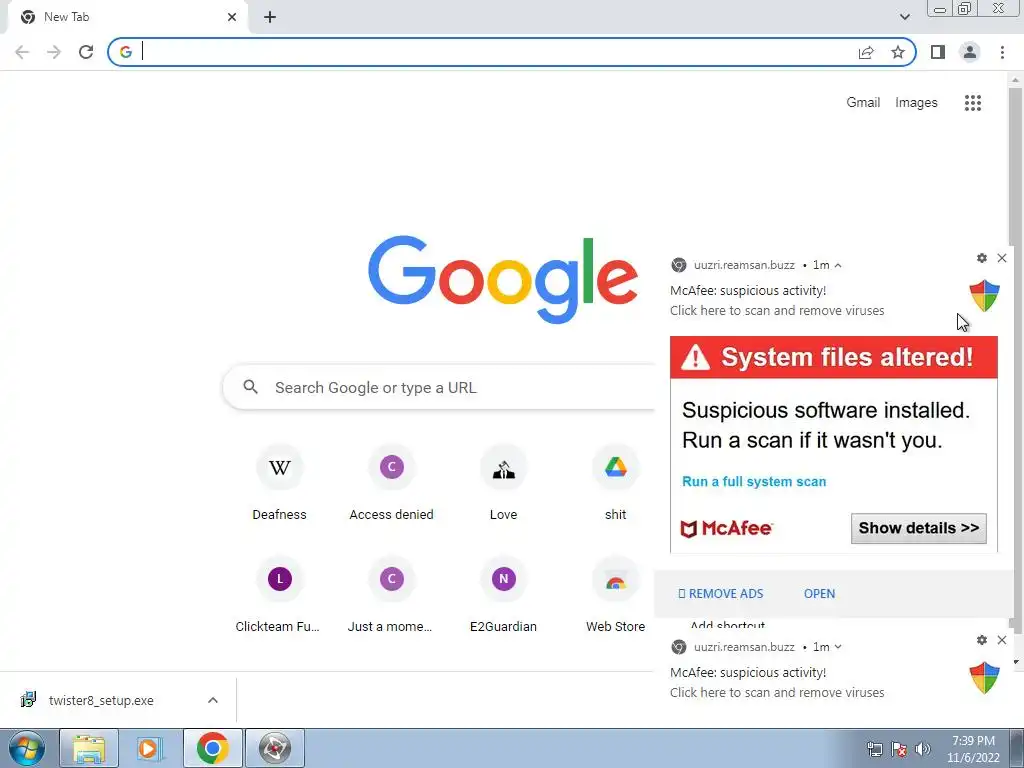Dismiss the bottom McAfee notification
The height and width of the screenshot is (768, 1024).
(x=1002, y=640)
